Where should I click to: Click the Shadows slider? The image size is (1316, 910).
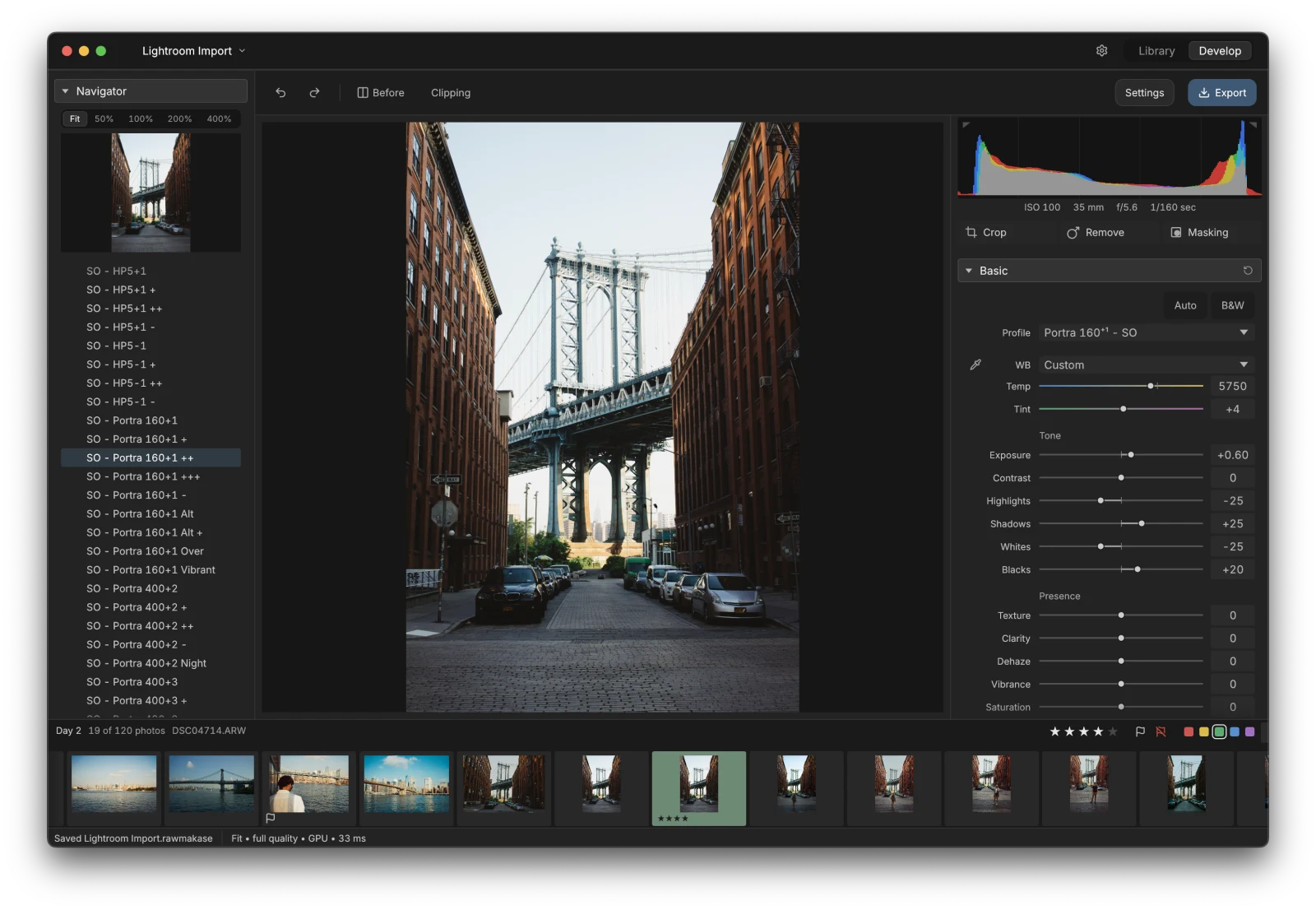(x=1121, y=524)
